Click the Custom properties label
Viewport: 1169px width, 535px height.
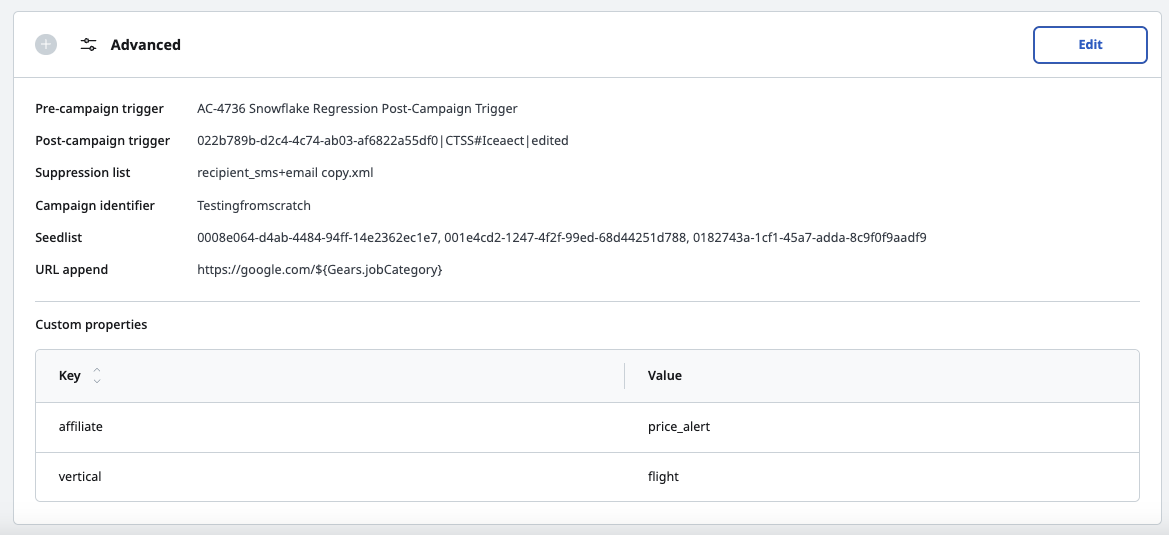tap(91, 325)
